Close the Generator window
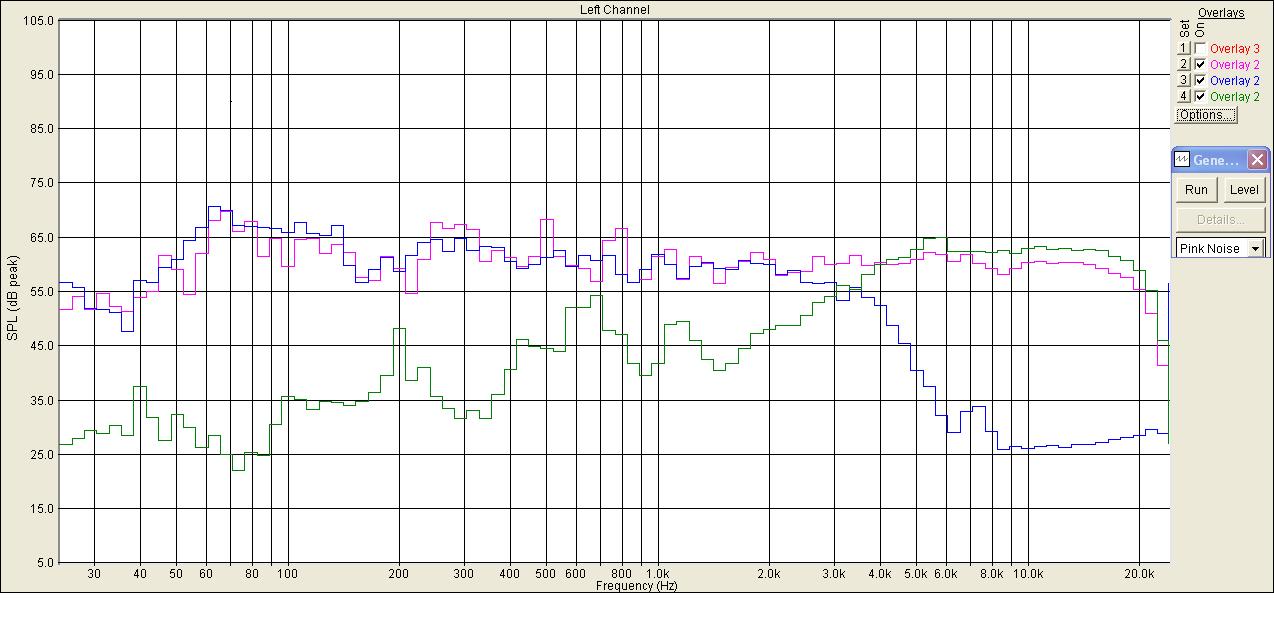Screen dimensions: 1274x637 (1257, 160)
